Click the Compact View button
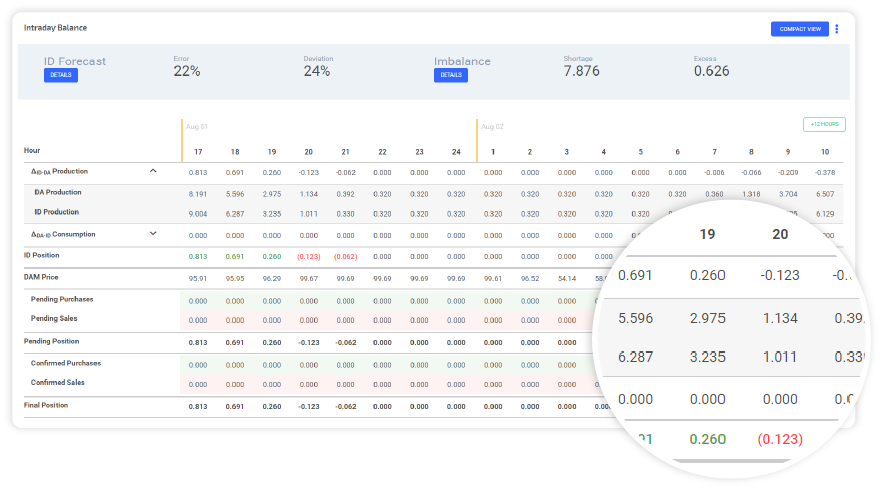The image size is (882, 490). coord(799,29)
